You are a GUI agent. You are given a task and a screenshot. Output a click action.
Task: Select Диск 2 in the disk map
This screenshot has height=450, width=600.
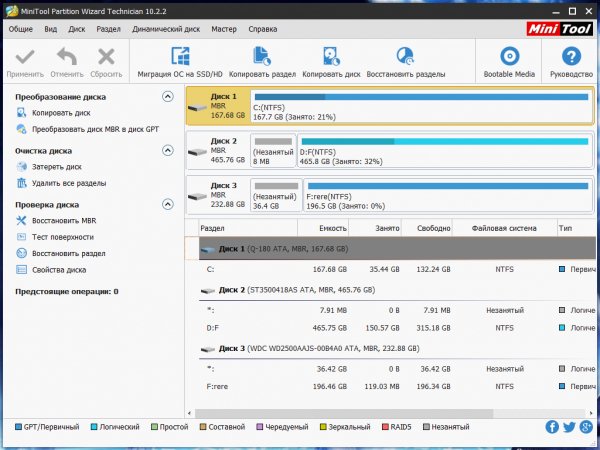(x=218, y=150)
